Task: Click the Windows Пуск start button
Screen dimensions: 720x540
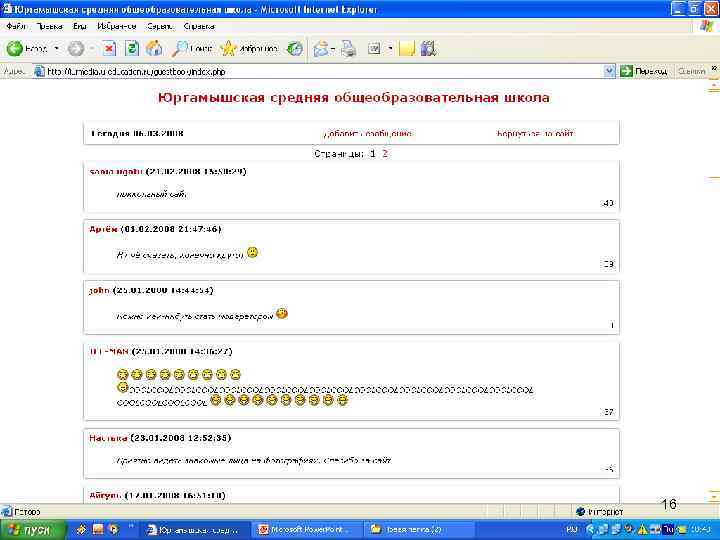Action: [32, 530]
